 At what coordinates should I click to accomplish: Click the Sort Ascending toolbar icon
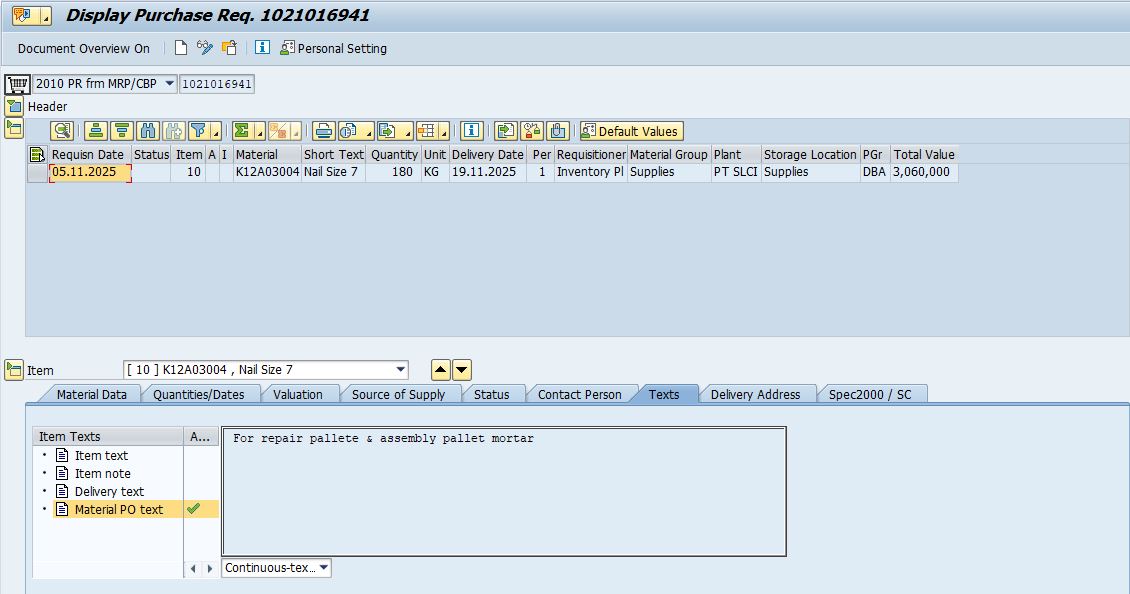[95, 131]
